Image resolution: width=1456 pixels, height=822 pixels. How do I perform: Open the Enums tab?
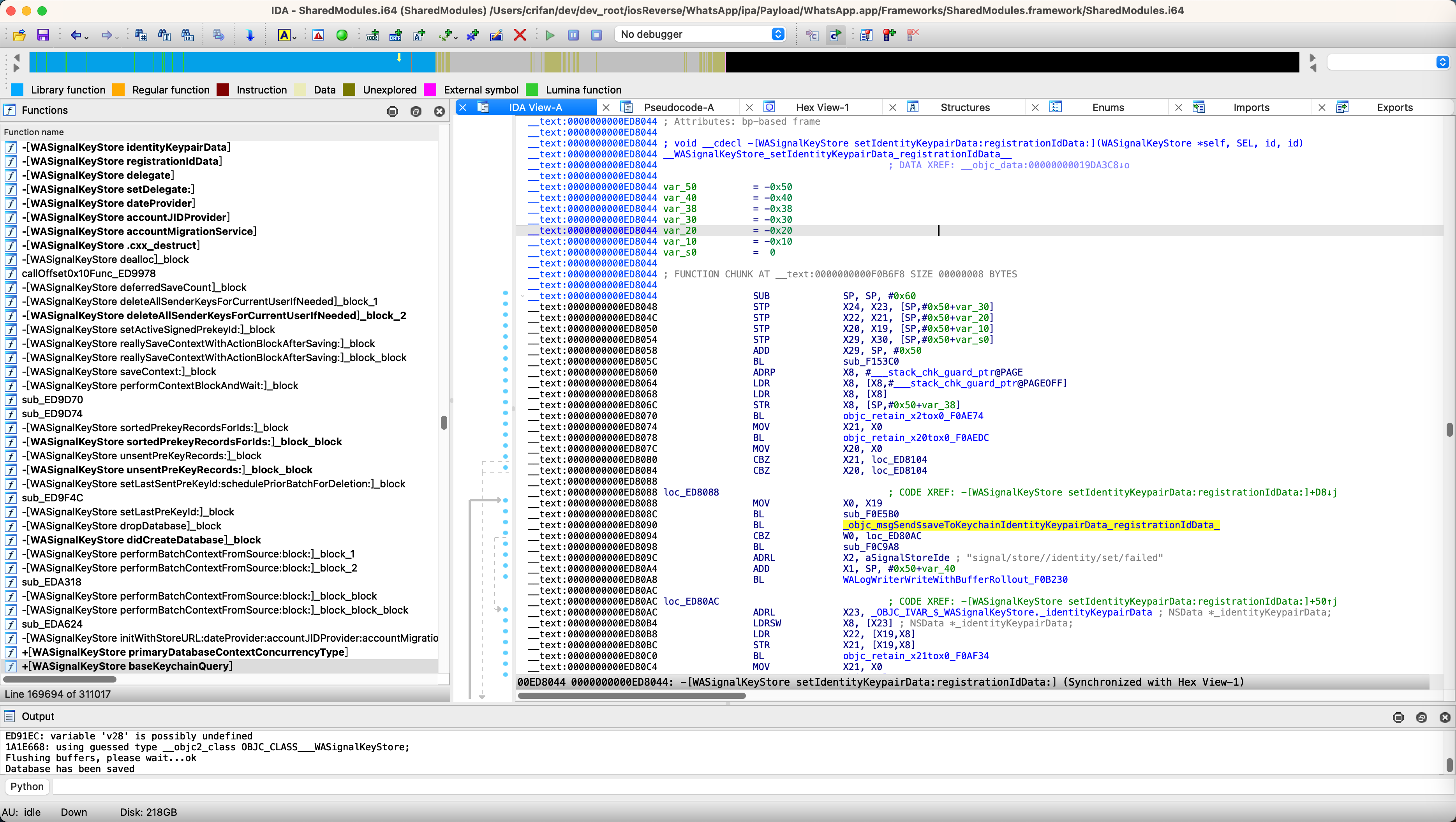pos(1108,108)
